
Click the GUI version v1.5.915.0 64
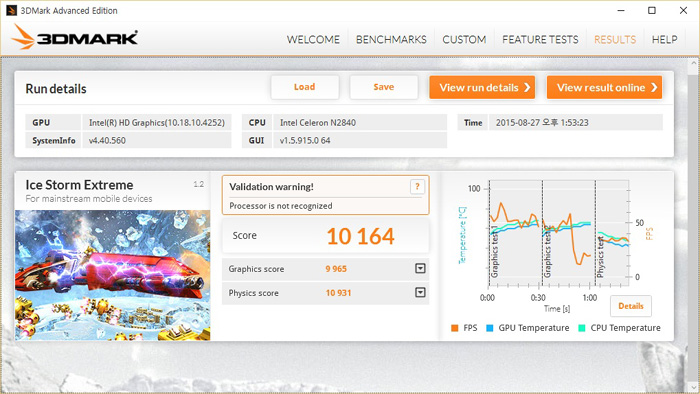305,141
